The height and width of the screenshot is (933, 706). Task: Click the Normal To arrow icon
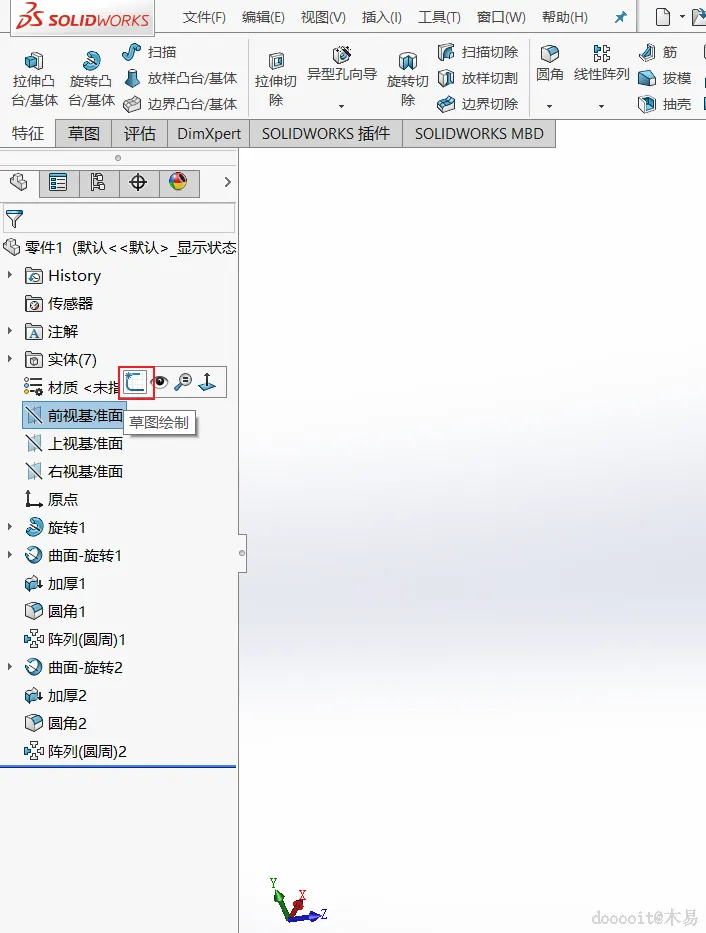coord(207,382)
